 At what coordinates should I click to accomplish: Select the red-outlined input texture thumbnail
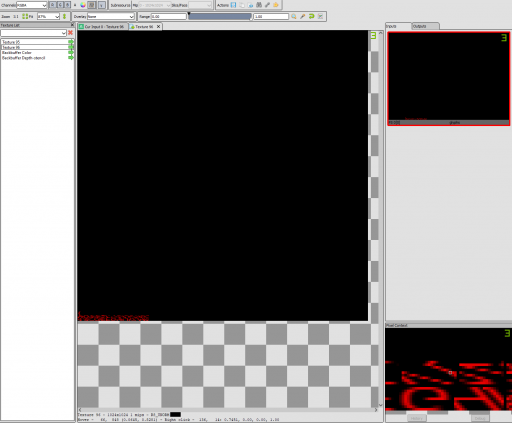coord(449,79)
